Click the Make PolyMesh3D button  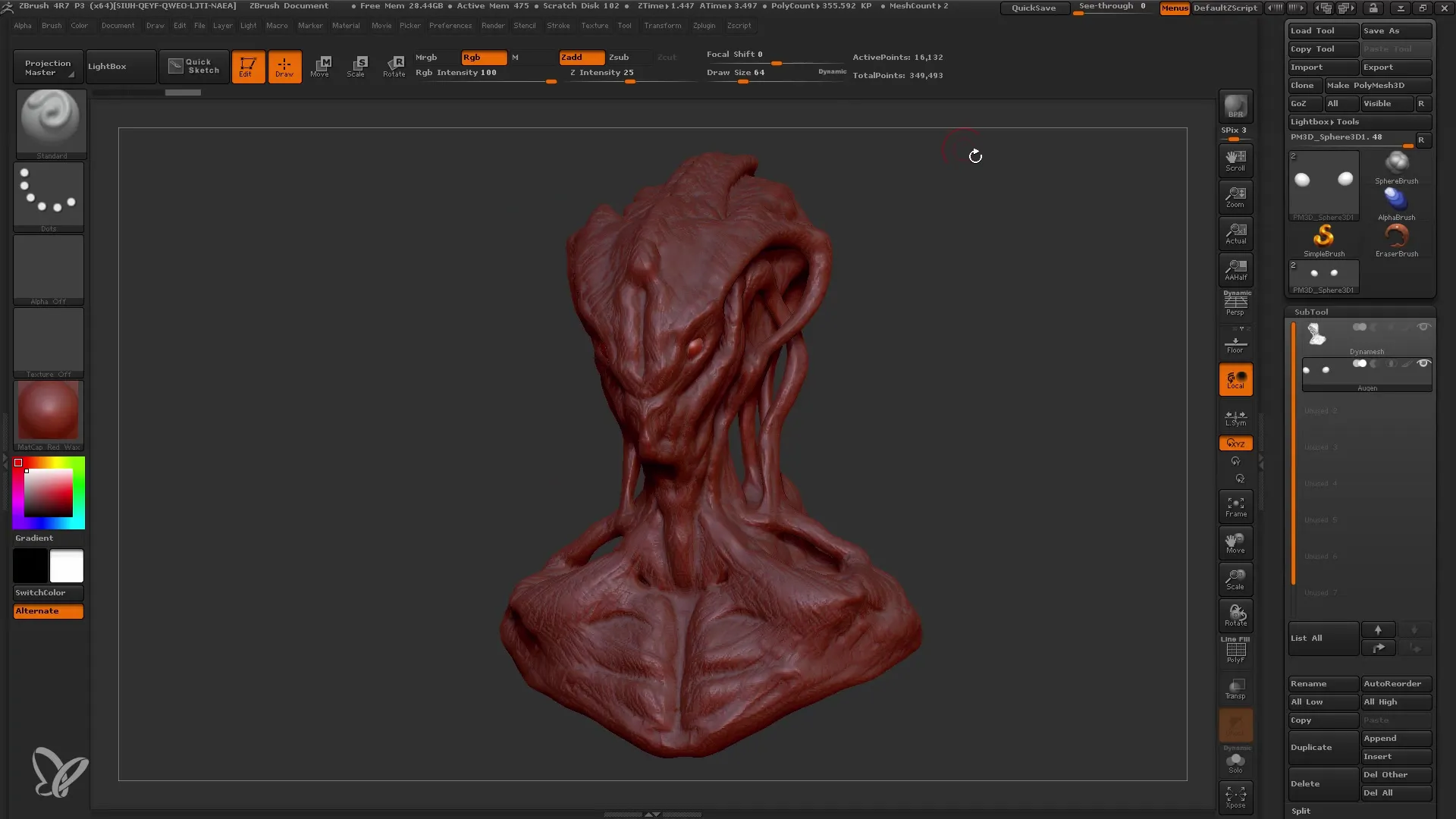pyautogui.click(x=1378, y=85)
